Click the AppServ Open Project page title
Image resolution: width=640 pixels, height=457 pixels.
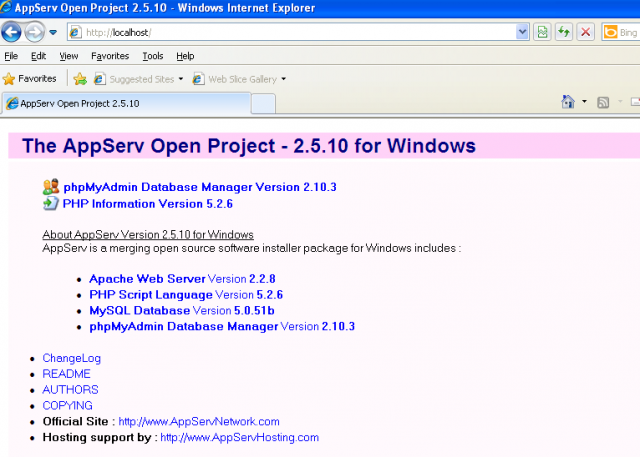coord(249,146)
